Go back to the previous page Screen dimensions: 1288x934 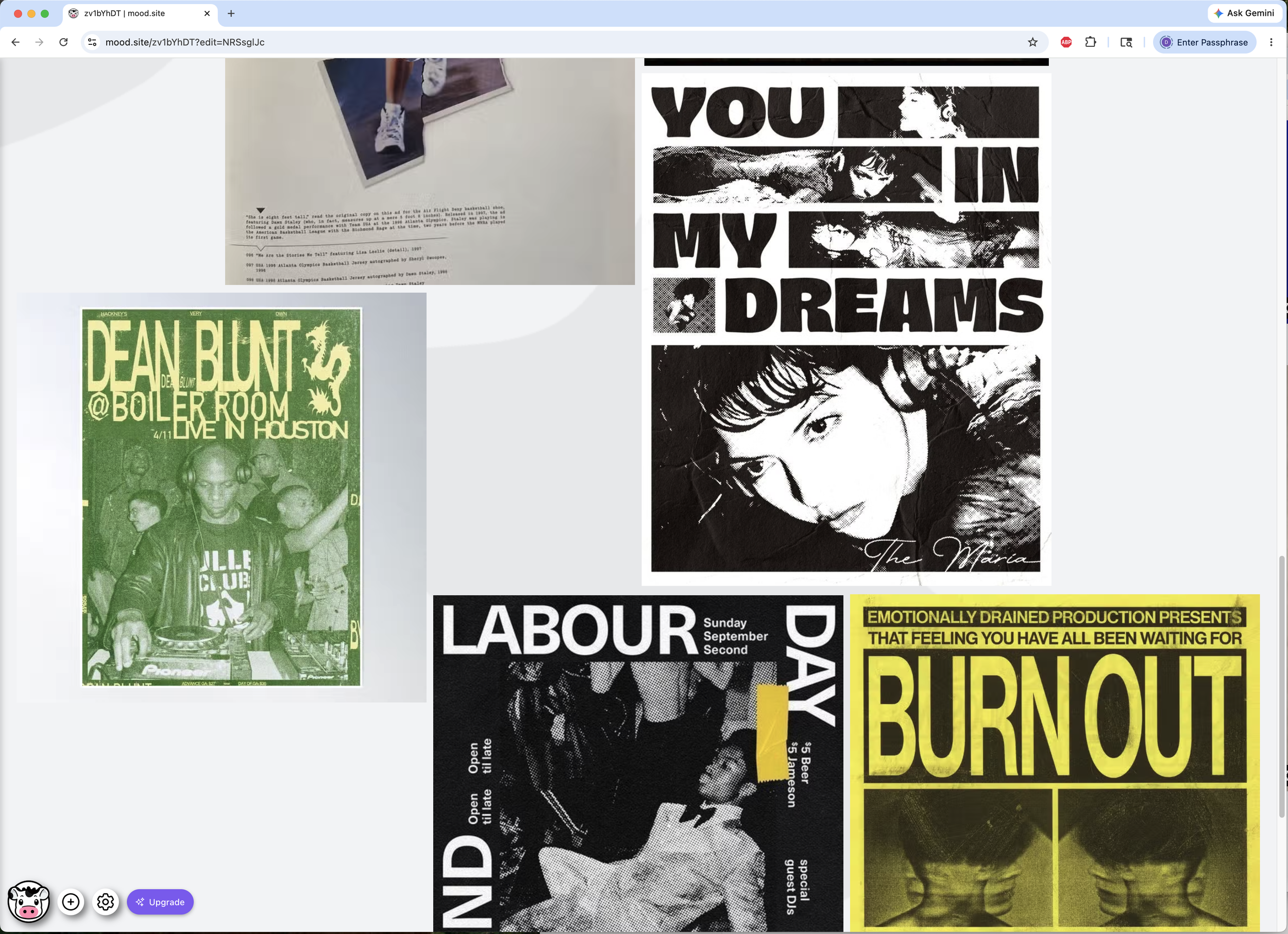click(15, 42)
